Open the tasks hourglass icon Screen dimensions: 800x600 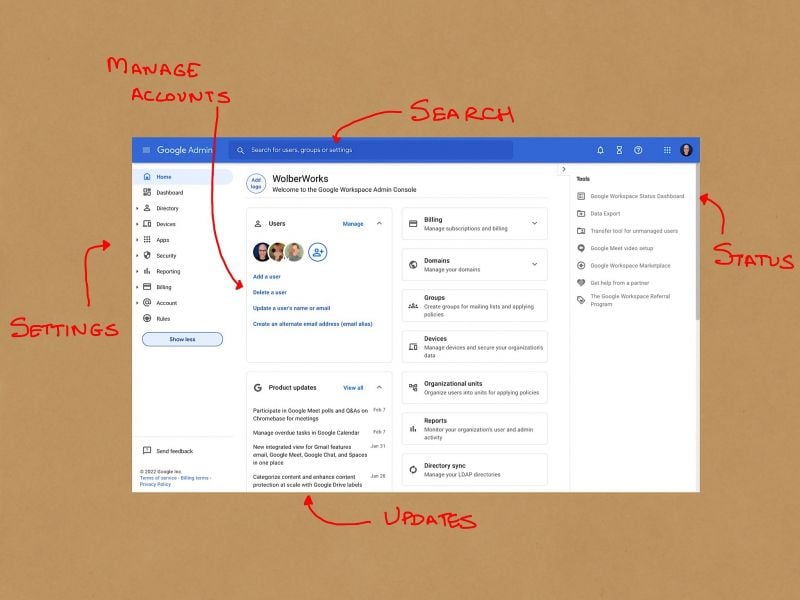tap(619, 150)
